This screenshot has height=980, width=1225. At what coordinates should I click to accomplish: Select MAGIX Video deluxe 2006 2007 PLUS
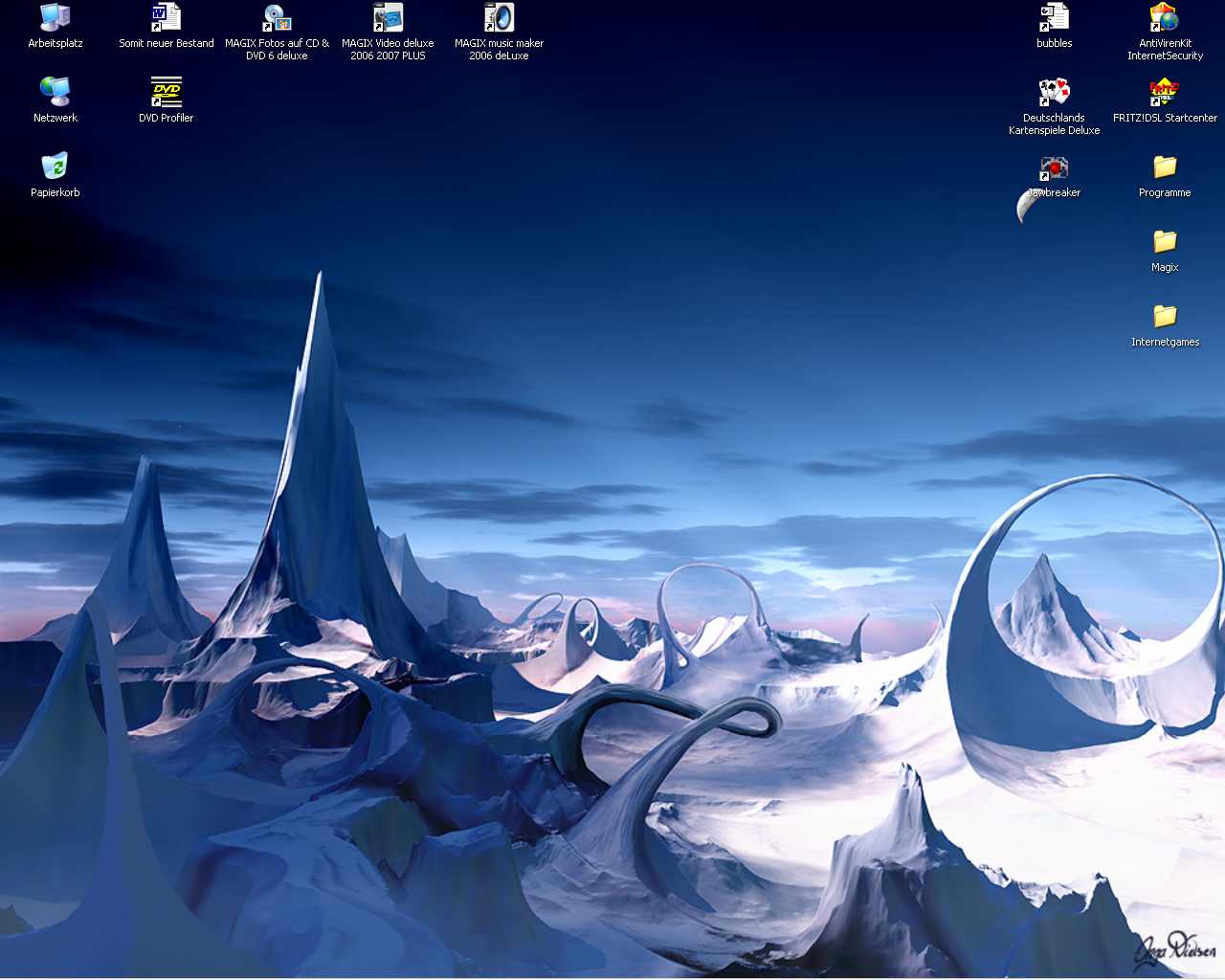click(x=388, y=18)
